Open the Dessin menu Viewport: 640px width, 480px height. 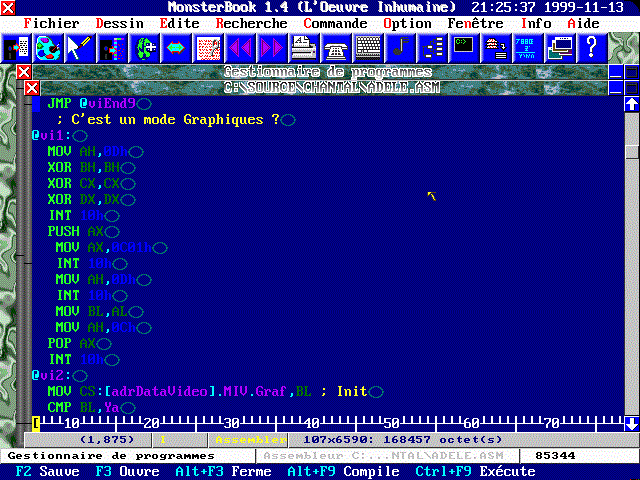pos(120,23)
